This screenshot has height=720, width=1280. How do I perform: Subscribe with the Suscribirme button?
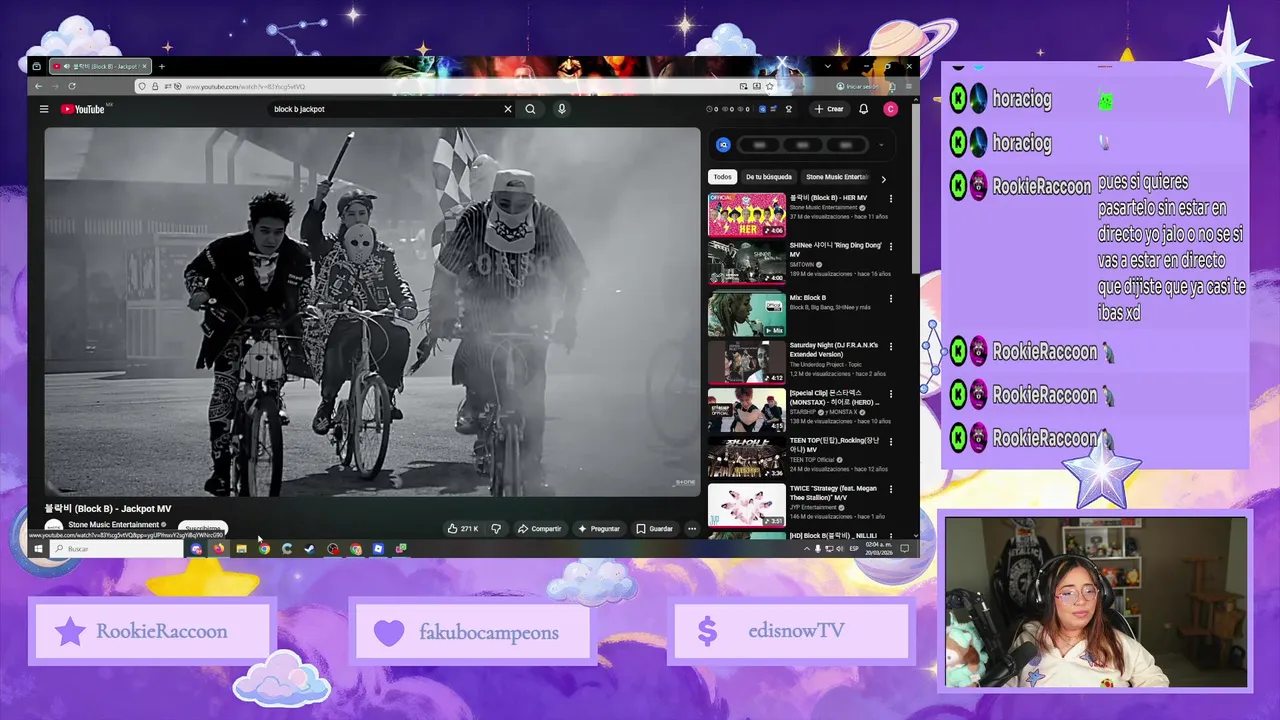click(203, 528)
